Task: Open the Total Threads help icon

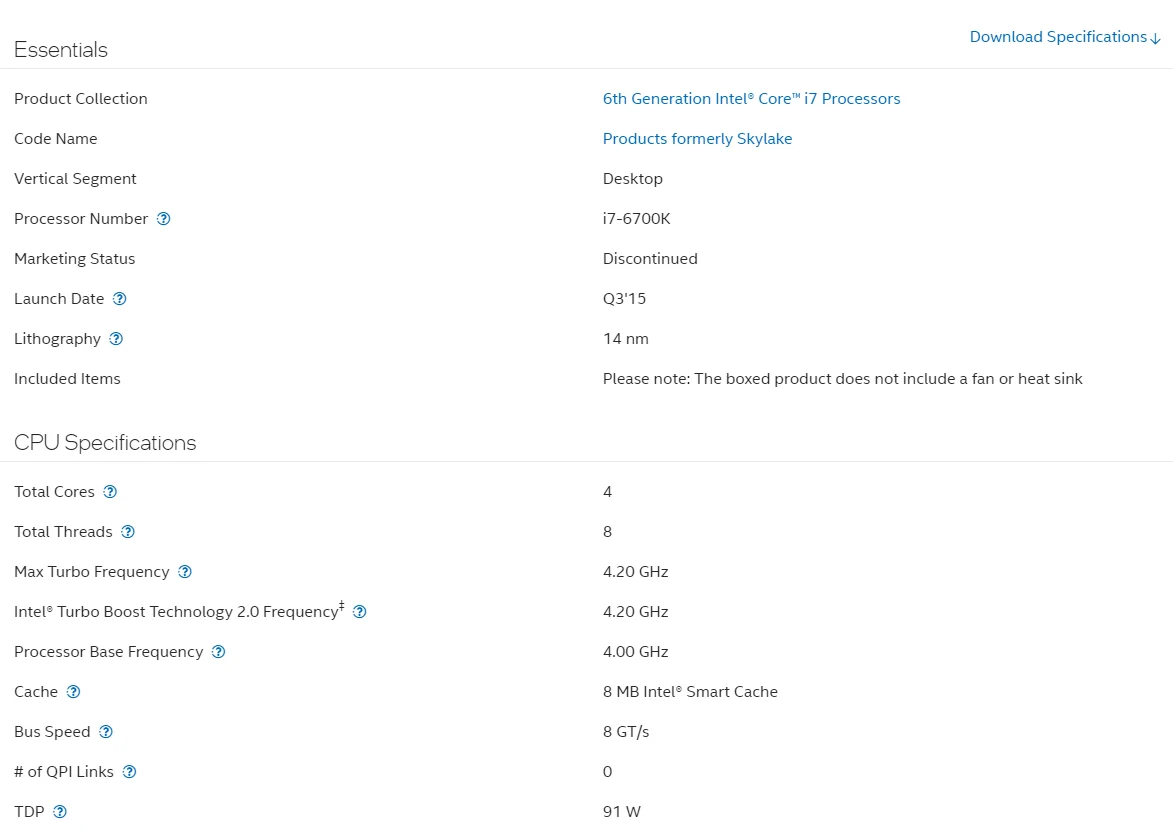Action: [x=128, y=532]
